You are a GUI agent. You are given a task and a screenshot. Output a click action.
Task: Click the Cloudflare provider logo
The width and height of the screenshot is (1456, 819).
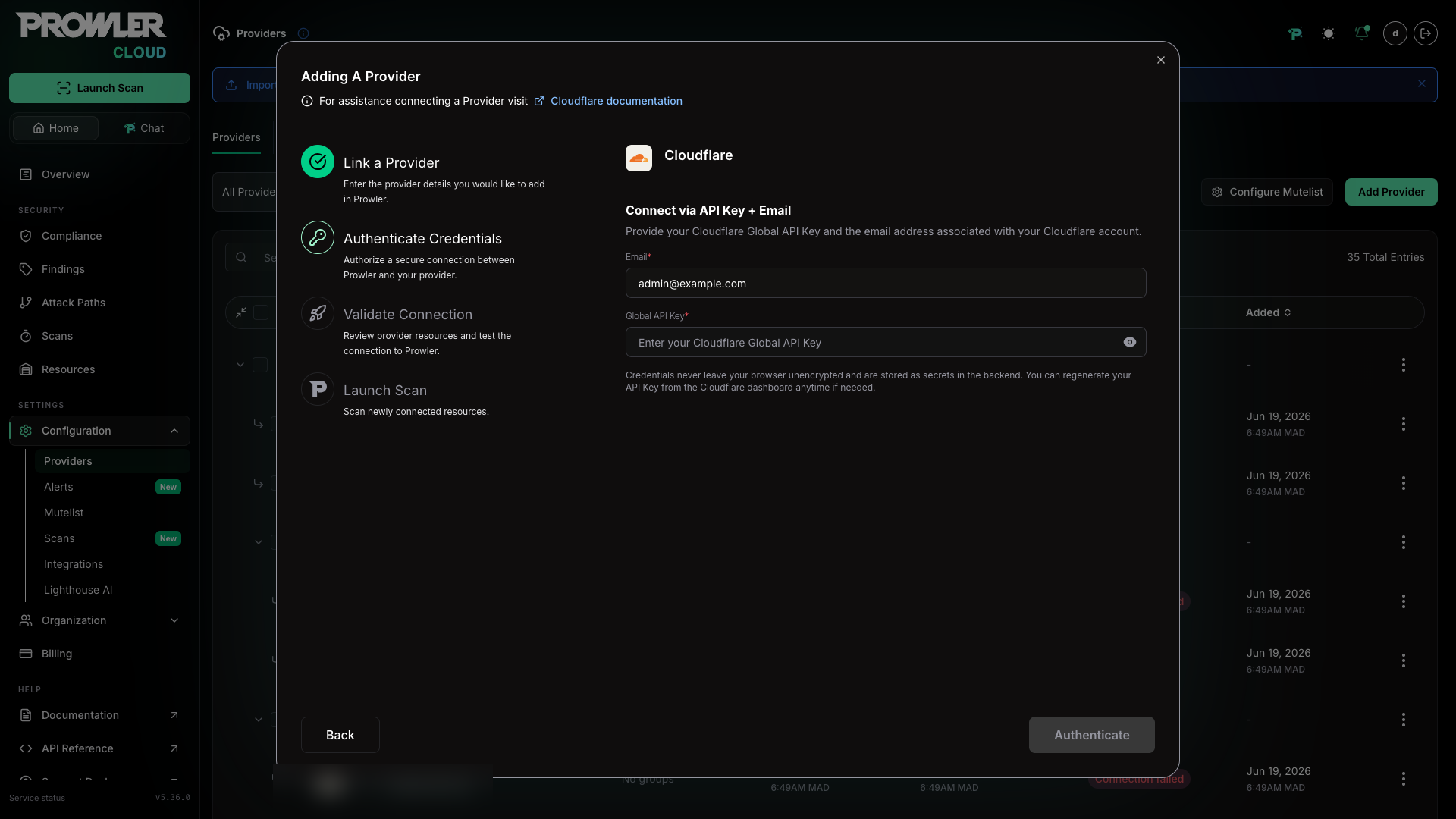pyautogui.click(x=639, y=158)
